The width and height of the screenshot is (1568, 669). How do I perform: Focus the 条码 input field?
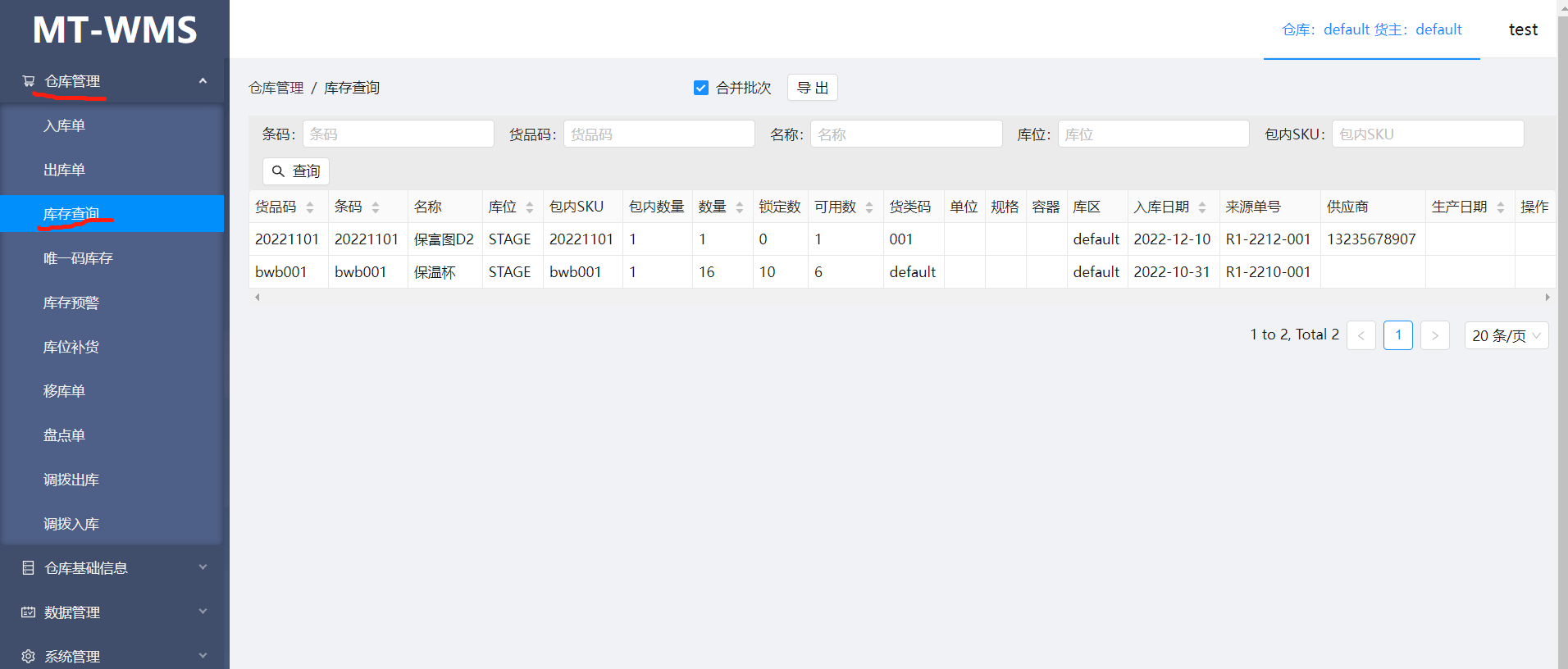tap(399, 134)
